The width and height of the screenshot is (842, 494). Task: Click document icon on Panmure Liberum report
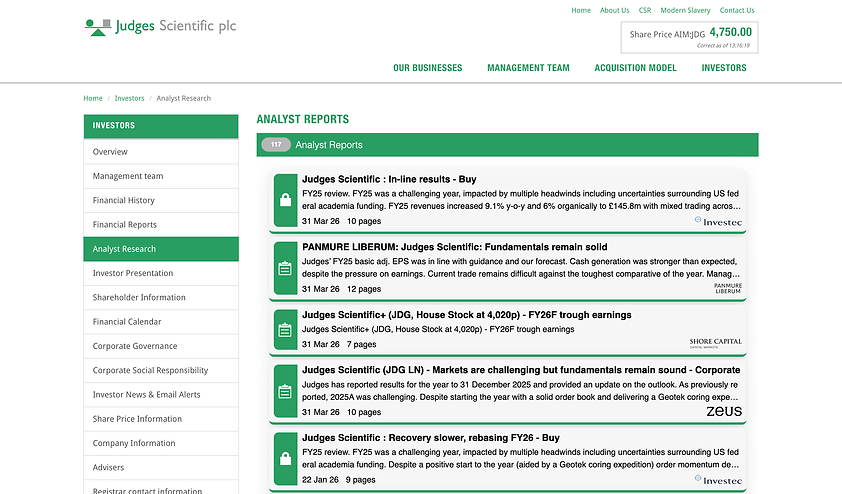pyautogui.click(x=286, y=268)
